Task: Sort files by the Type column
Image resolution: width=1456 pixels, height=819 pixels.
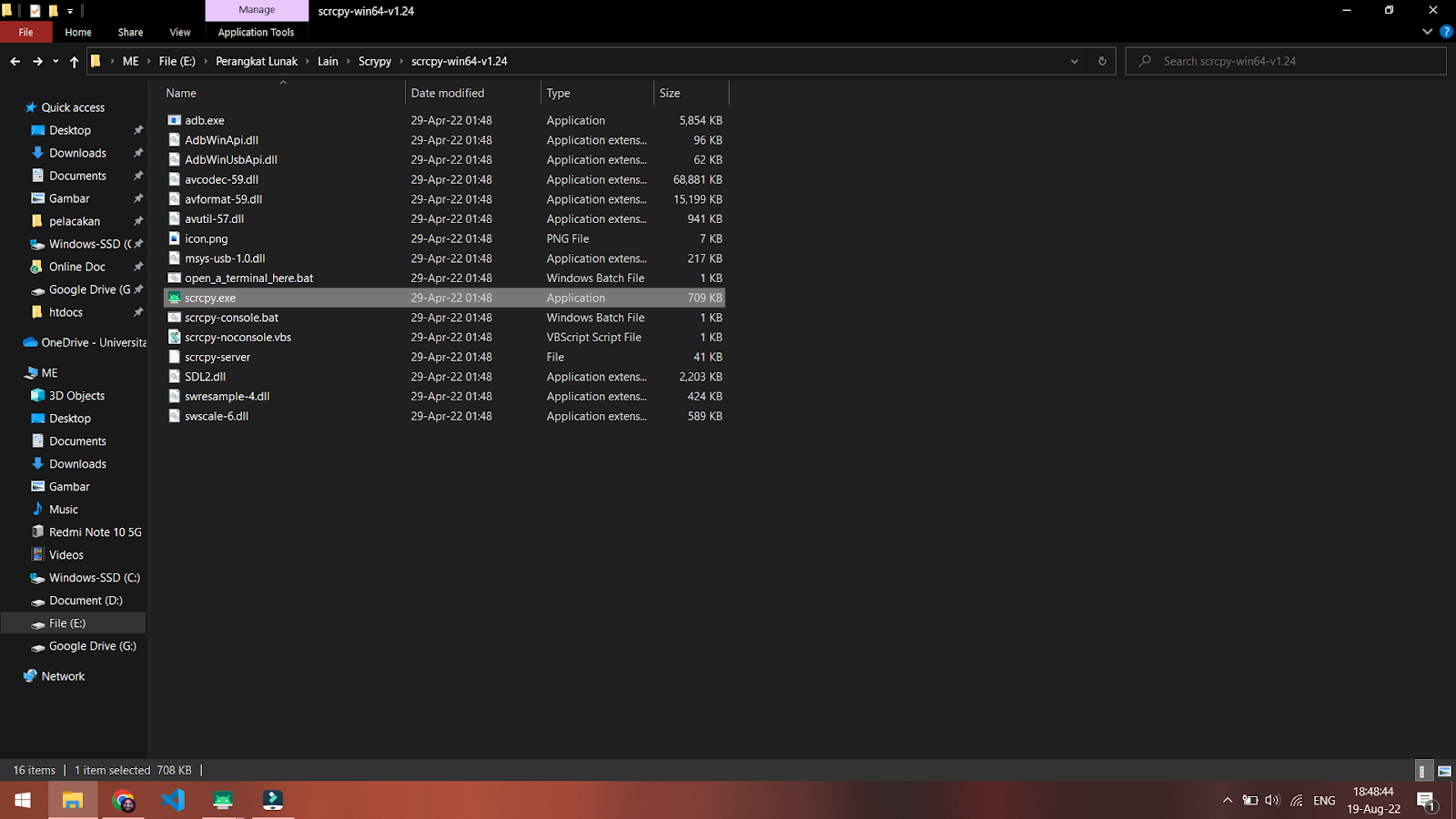Action: tap(597, 93)
